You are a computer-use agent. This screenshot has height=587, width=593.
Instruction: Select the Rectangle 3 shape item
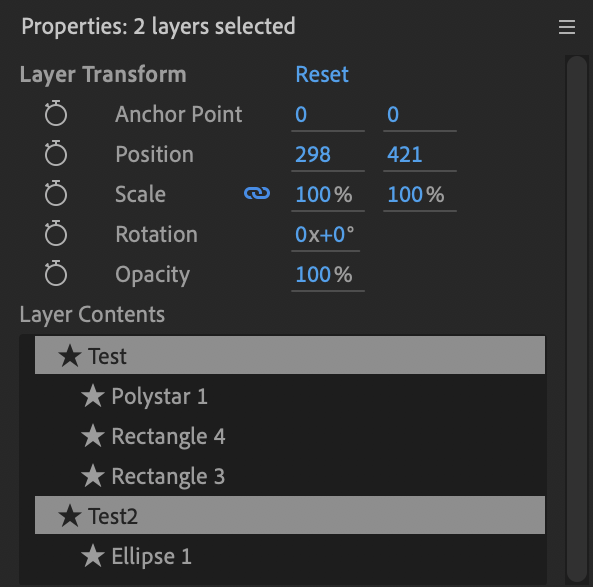[x=290, y=476]
